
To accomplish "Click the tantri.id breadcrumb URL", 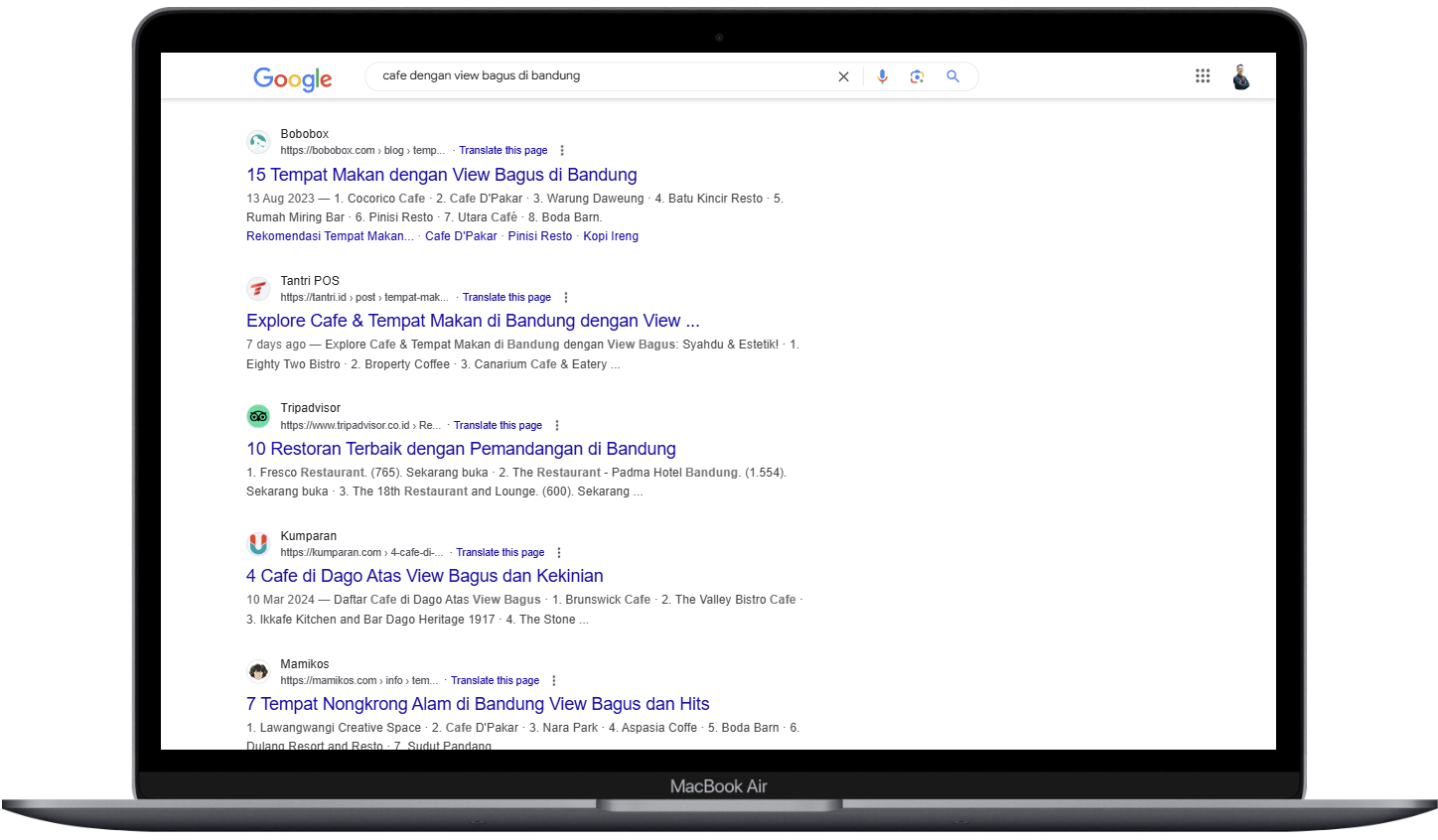I will click(364, 298).
